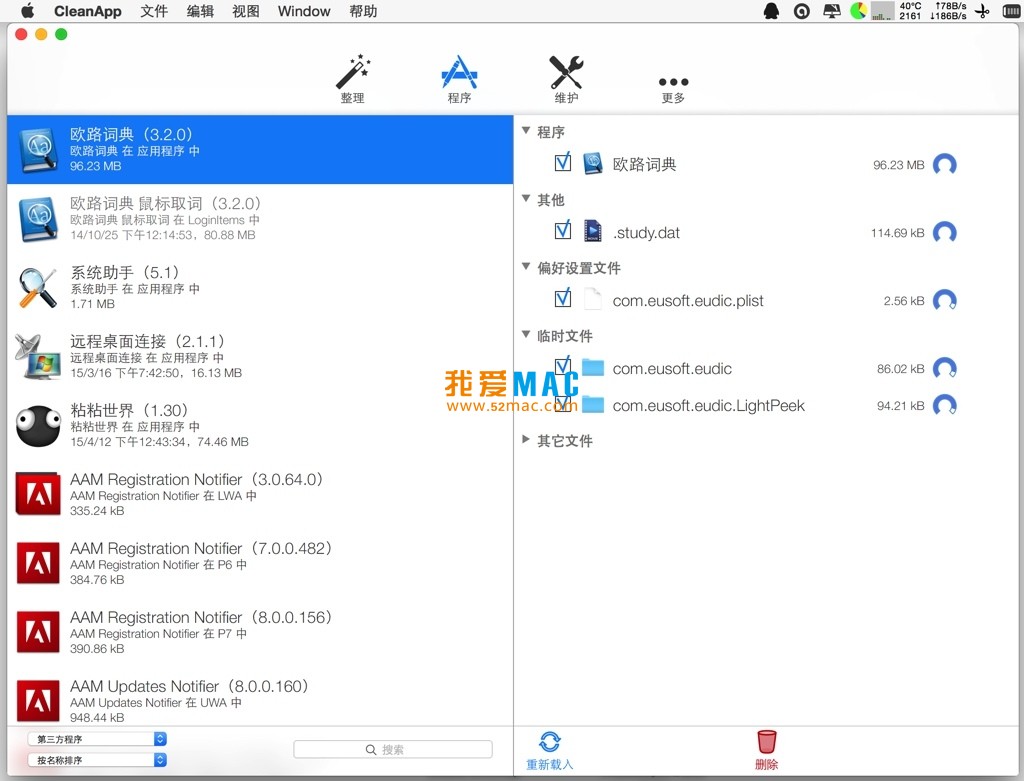Open the 帮助 menu

tap(363, 11)
